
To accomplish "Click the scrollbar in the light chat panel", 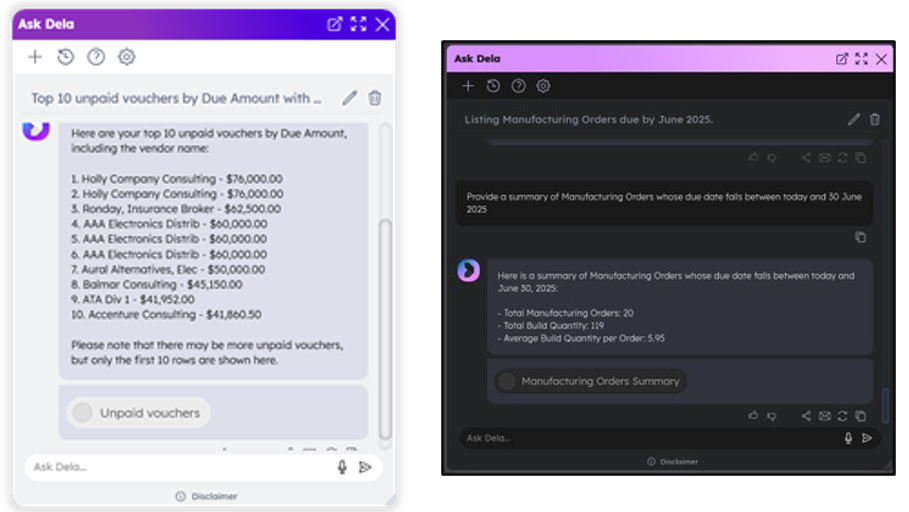I will pyautogui.click(x=385, y=320).
